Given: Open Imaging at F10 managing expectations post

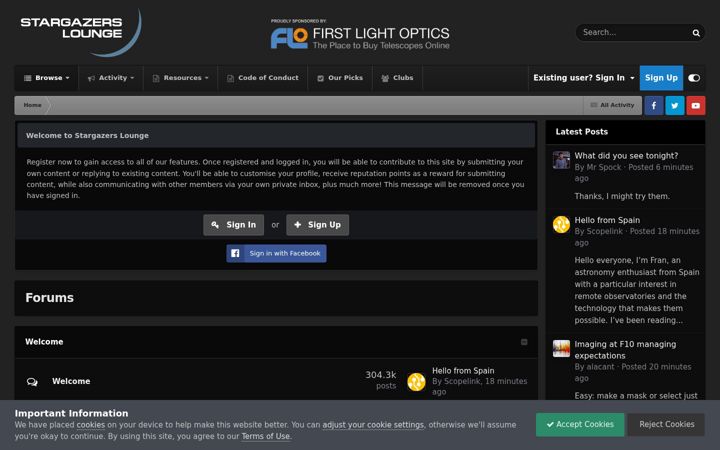Looking at the screenshot, I should click(x=625, y=350).
